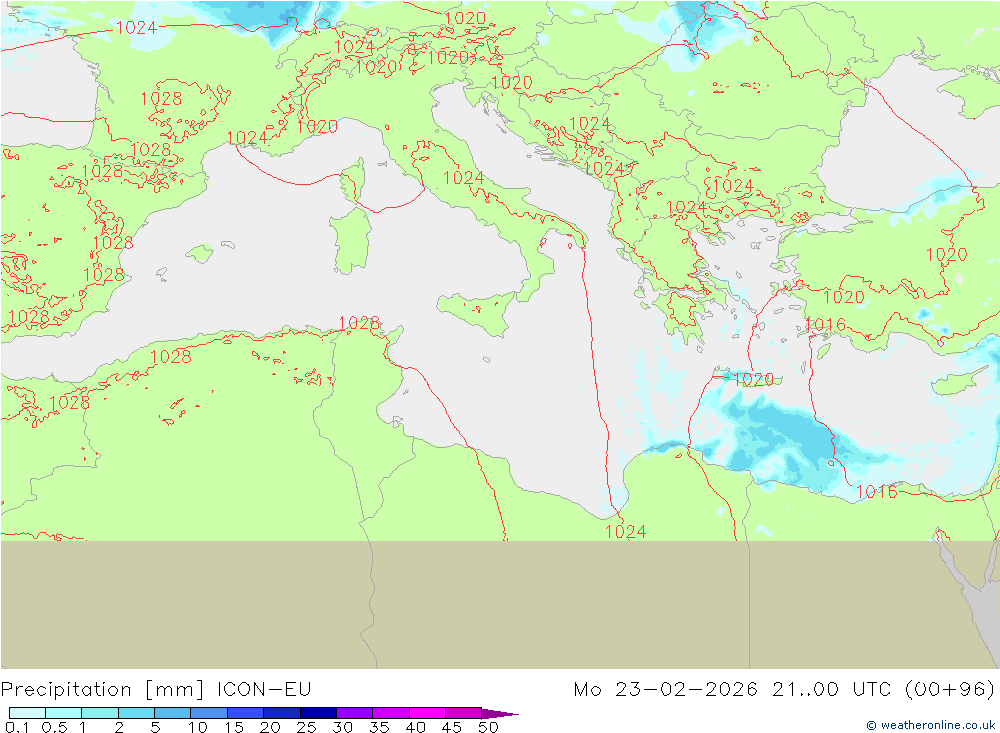Click the 1024 isobar label on Libyan coast
The image size is (1000, 733).
tap(626, 531)
